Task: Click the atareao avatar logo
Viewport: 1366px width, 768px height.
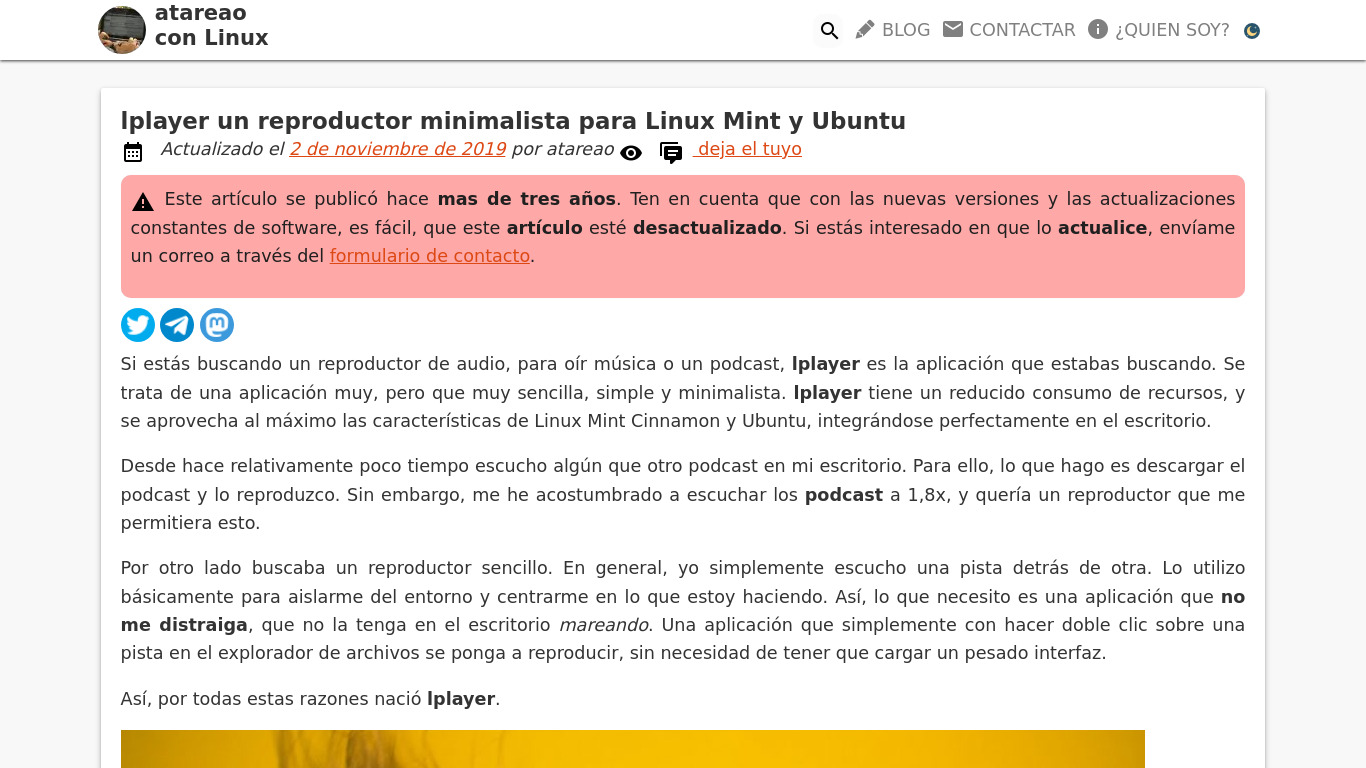Action: click(x=122, y=30)
